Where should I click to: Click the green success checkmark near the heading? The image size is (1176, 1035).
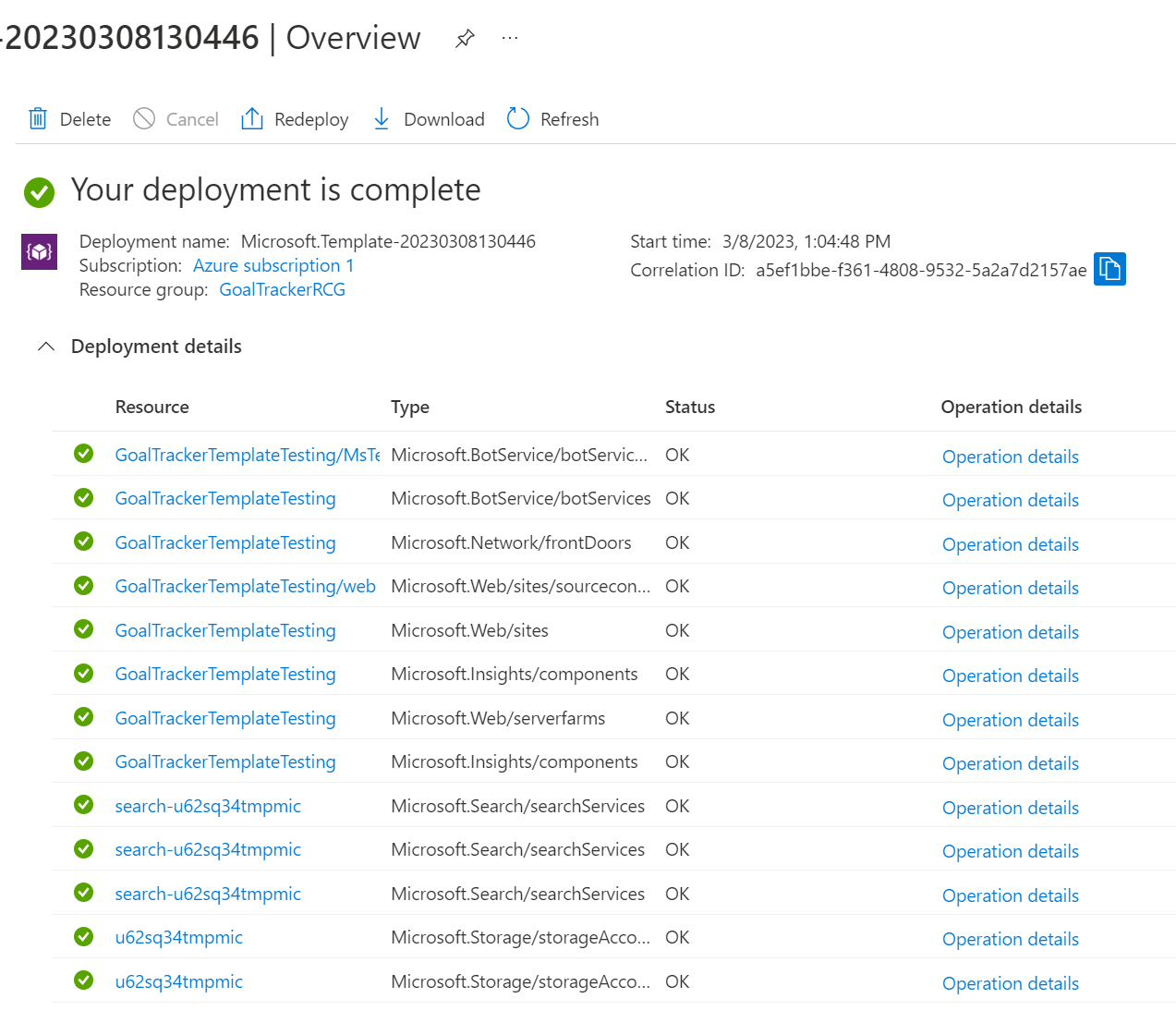(39, 193)
